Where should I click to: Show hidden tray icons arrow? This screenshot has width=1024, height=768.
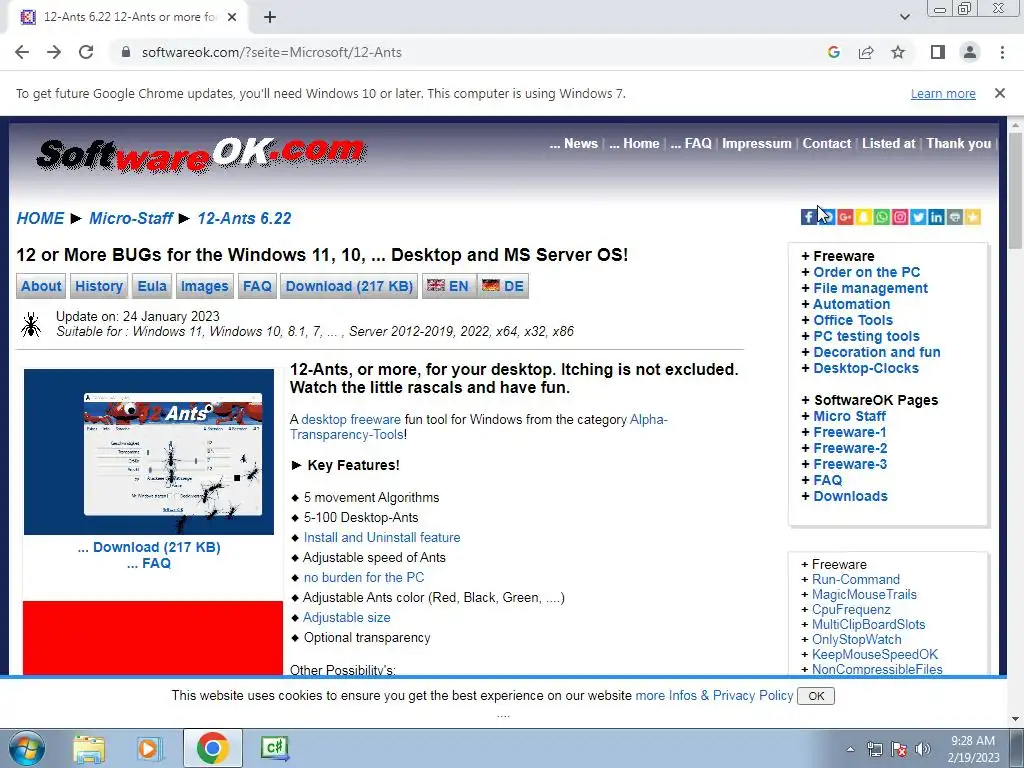click(x=850, y=749)
